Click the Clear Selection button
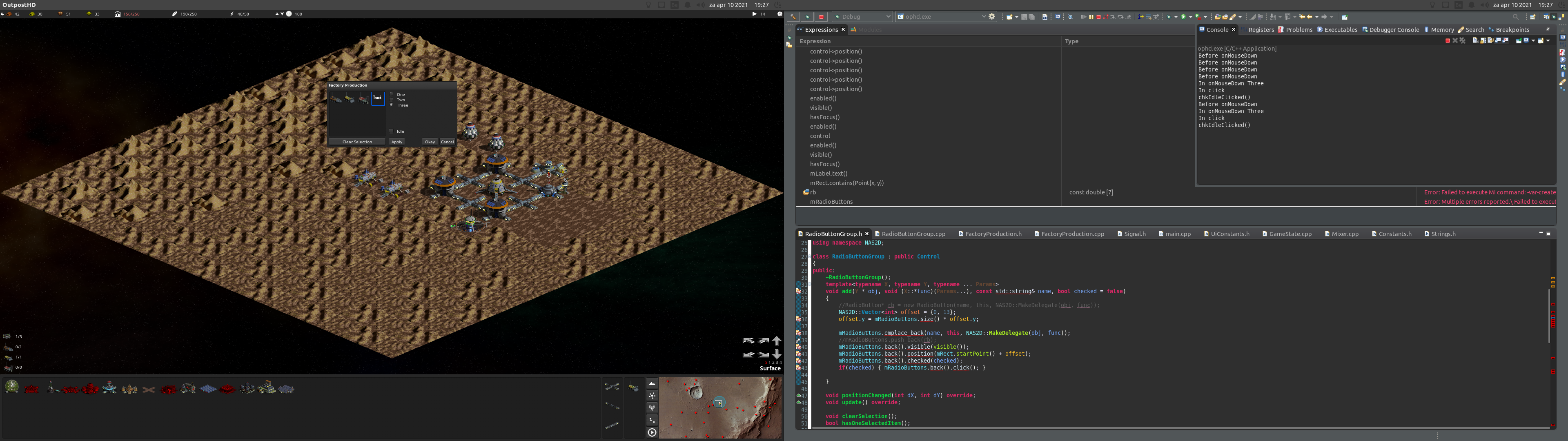The height and width of the screenshot is (441, 1568). [357, 141]
